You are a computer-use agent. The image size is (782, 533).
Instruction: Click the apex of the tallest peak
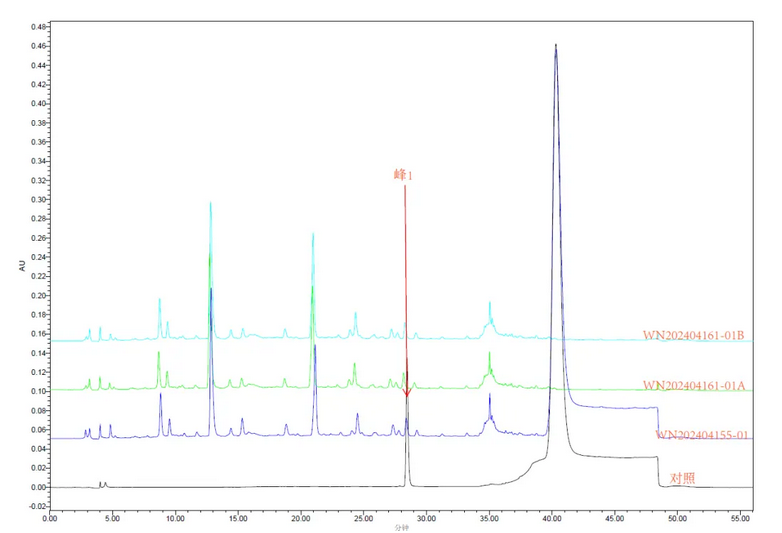tap(556, 45)
